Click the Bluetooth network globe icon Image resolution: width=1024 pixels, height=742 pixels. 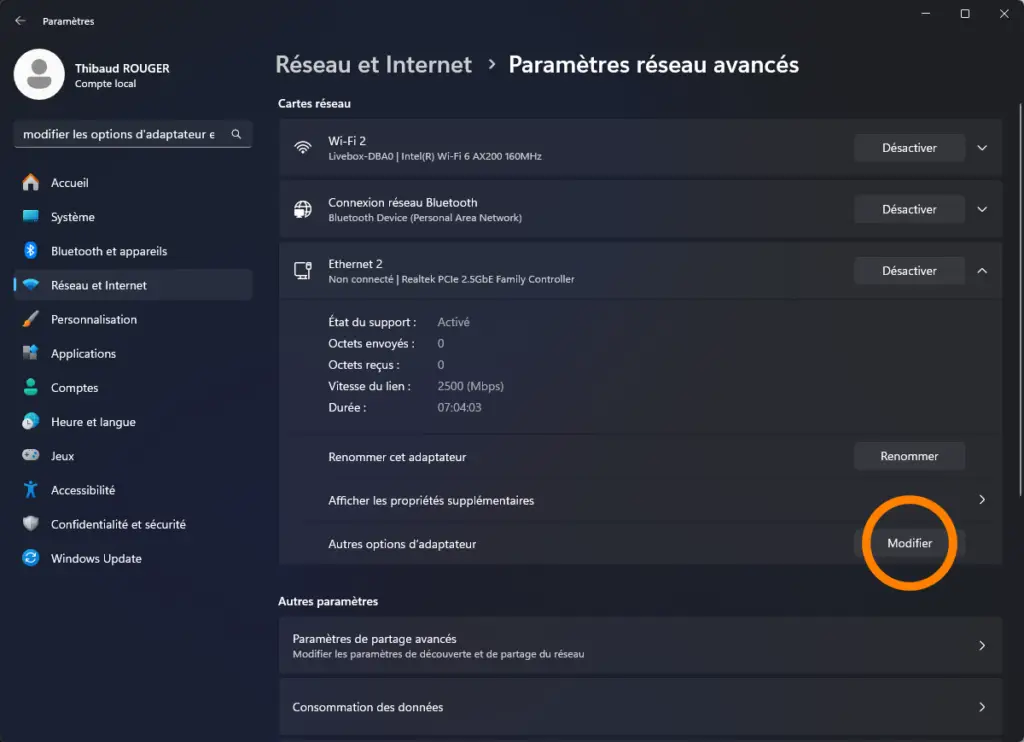click(302, 209)
